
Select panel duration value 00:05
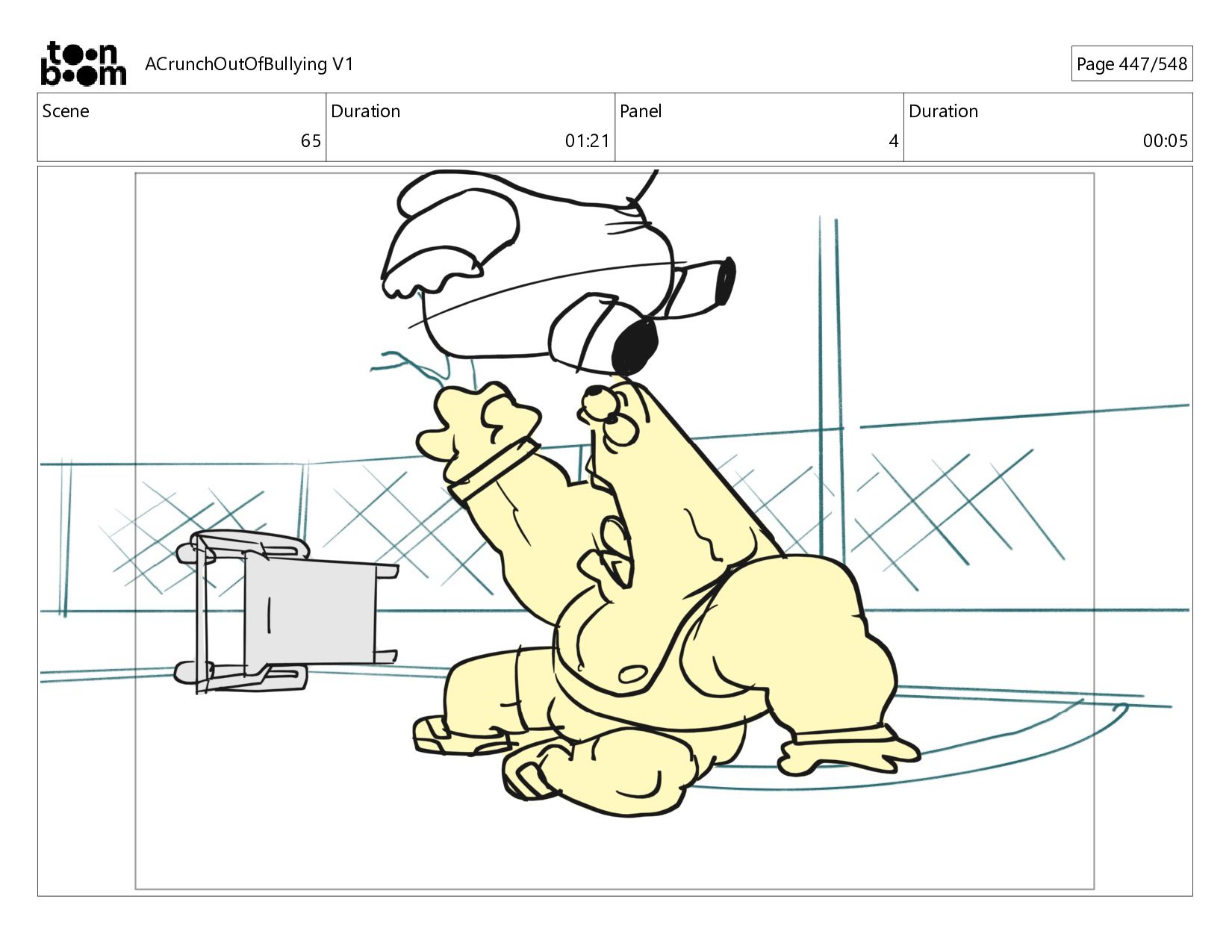(1165, 141)
